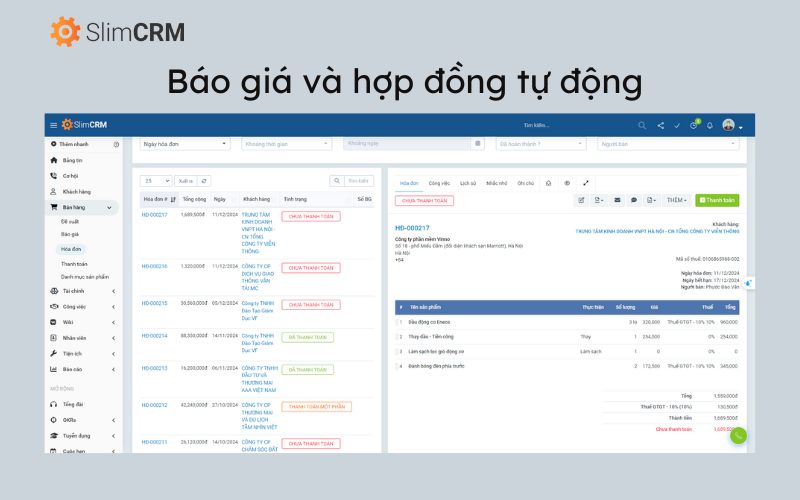Click the comment speech bubble button
The height and width of the screenshot is (500, 800).
point(634,201)
